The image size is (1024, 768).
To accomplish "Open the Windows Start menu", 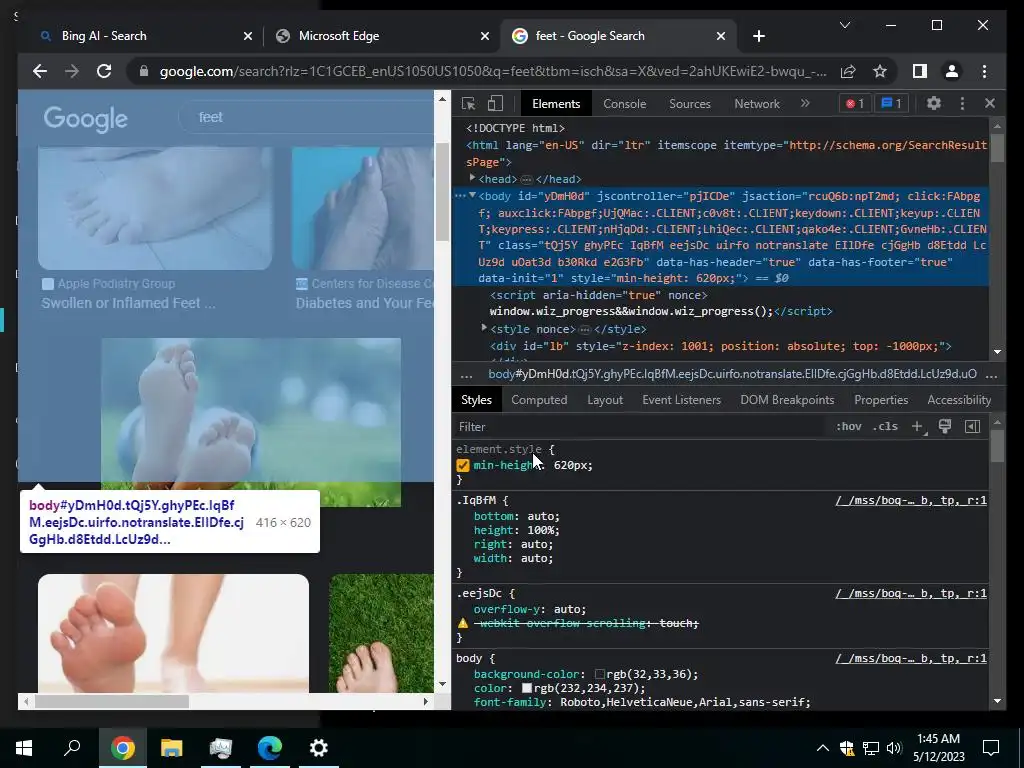I will click(x=24, y=748).
